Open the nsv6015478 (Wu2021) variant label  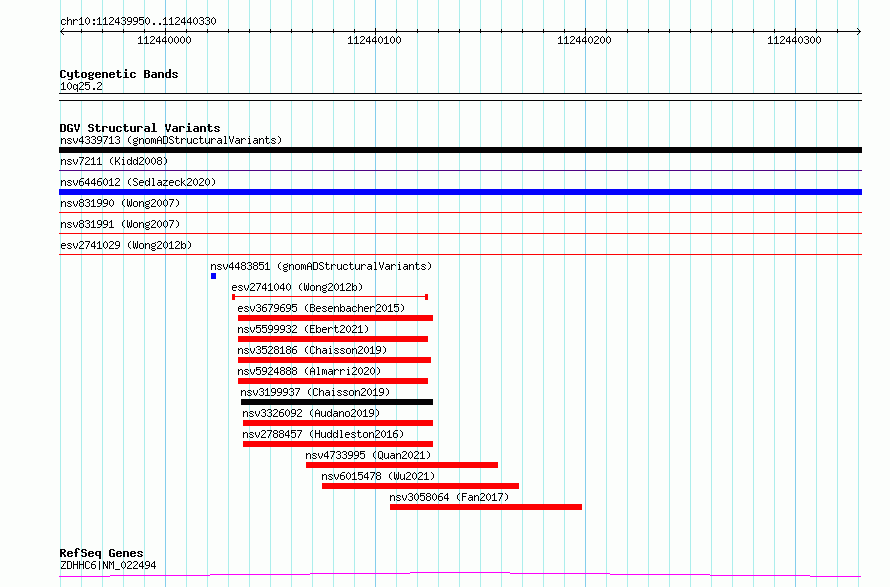click(x=378, y=476)
